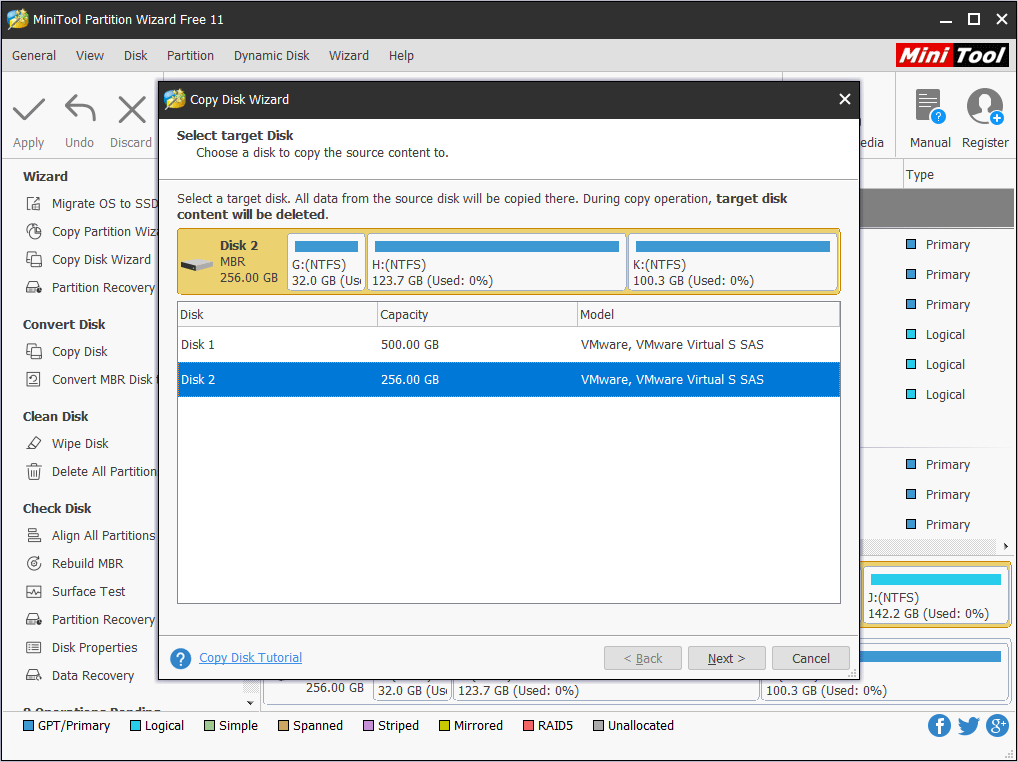Click the Back button
The width and height of the screenshot is (1018, 762).
643,658
